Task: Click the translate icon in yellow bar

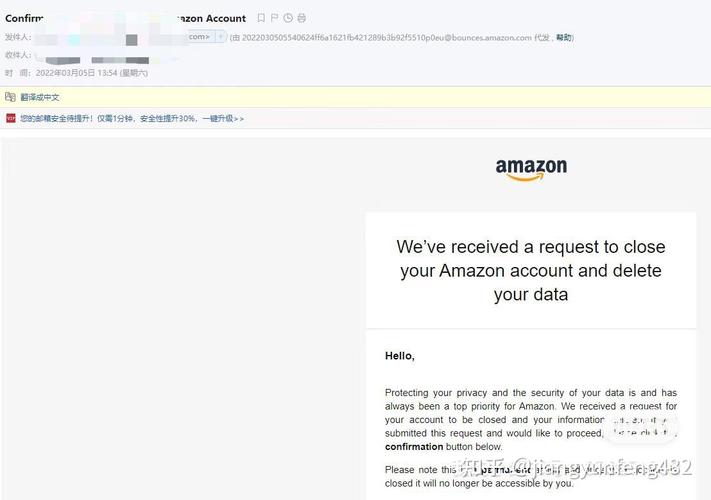Action: [x=10, y=97]
